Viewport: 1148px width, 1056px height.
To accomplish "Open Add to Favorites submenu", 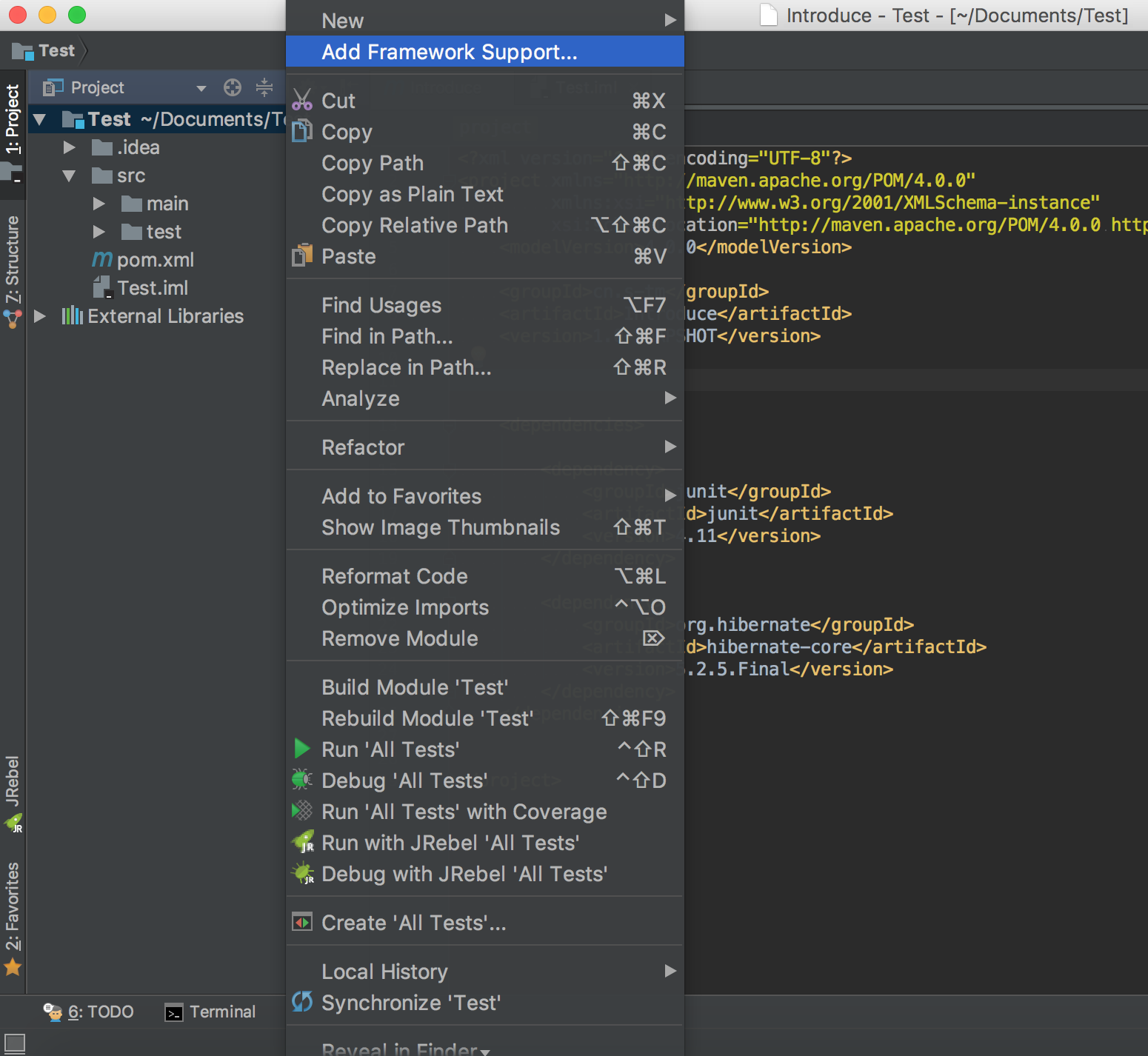I will [x=485, y=495].
